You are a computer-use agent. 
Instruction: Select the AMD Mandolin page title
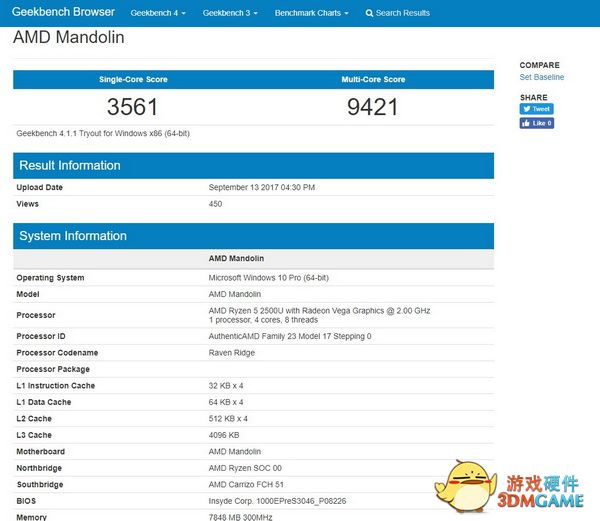click(68, 37)
